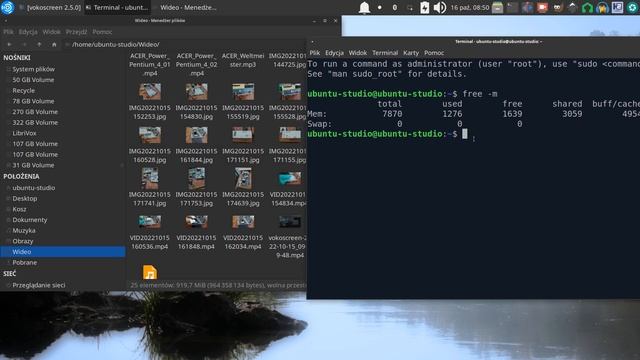Screen dimensions: 640x360
Task: Select the orange music file icon at bottom
Action: pyautogui.click(x=150, y=272)
